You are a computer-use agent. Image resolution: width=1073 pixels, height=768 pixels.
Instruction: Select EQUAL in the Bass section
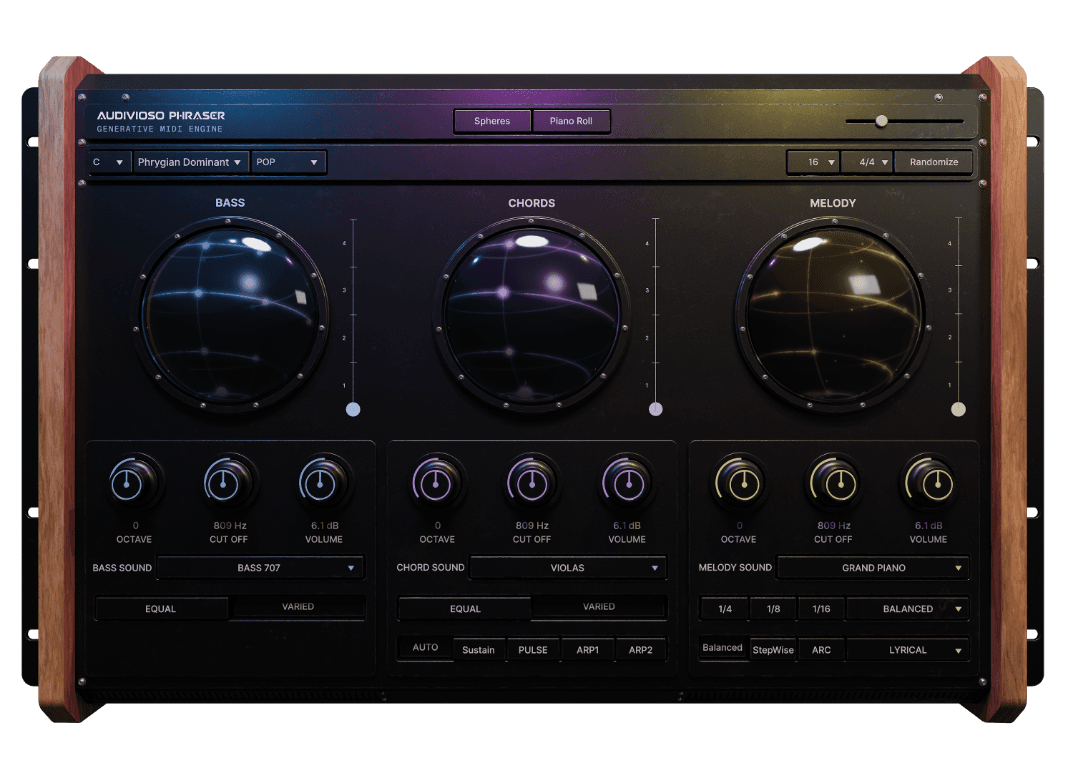click(x=161, y=609)
